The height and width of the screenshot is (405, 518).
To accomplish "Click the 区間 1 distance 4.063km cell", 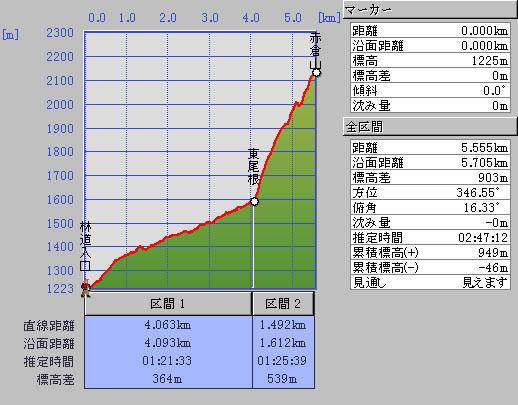I will point(168,325).
